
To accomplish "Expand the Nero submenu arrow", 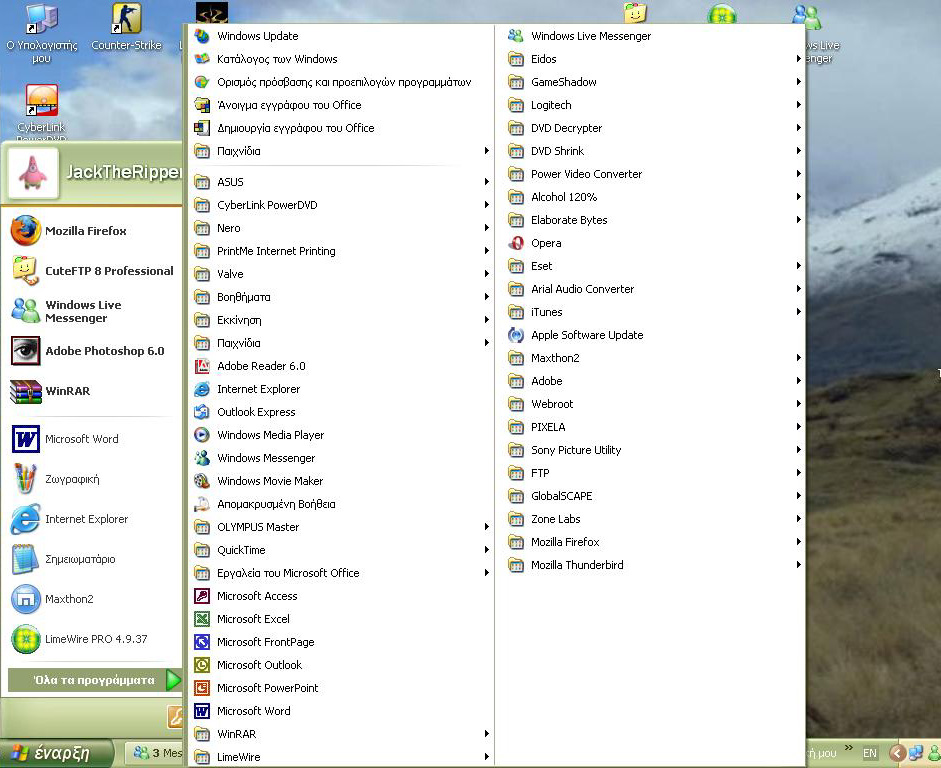I will coord(487,228).
